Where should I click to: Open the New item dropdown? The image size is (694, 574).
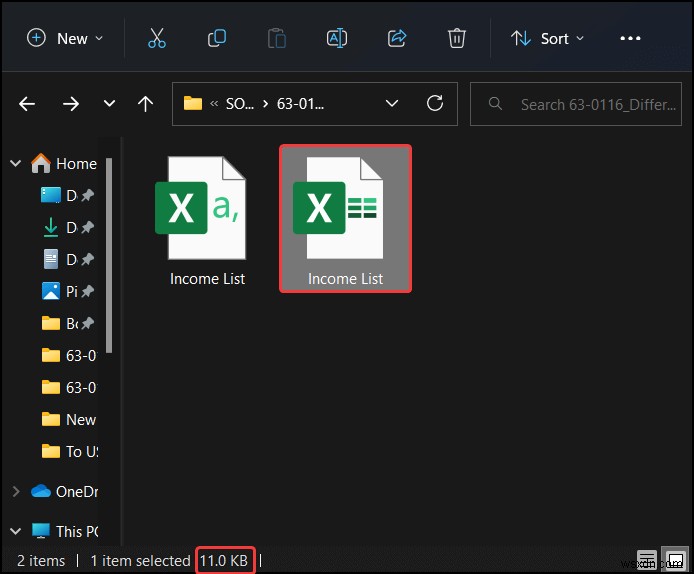tap(65, 39)
